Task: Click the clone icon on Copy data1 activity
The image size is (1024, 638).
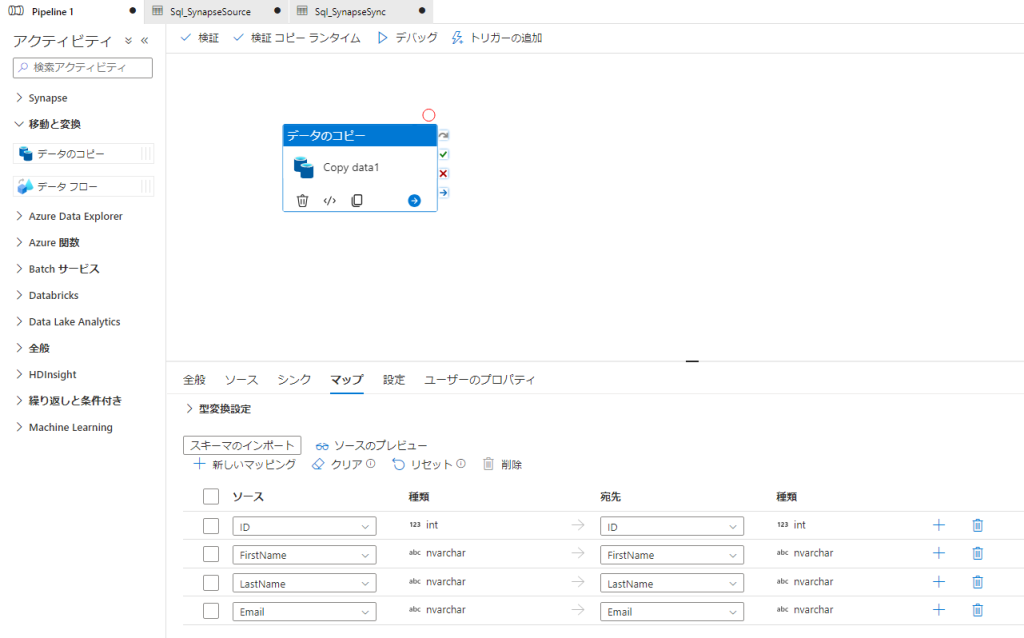Action: pyautogui.click(x=357, y=200)
